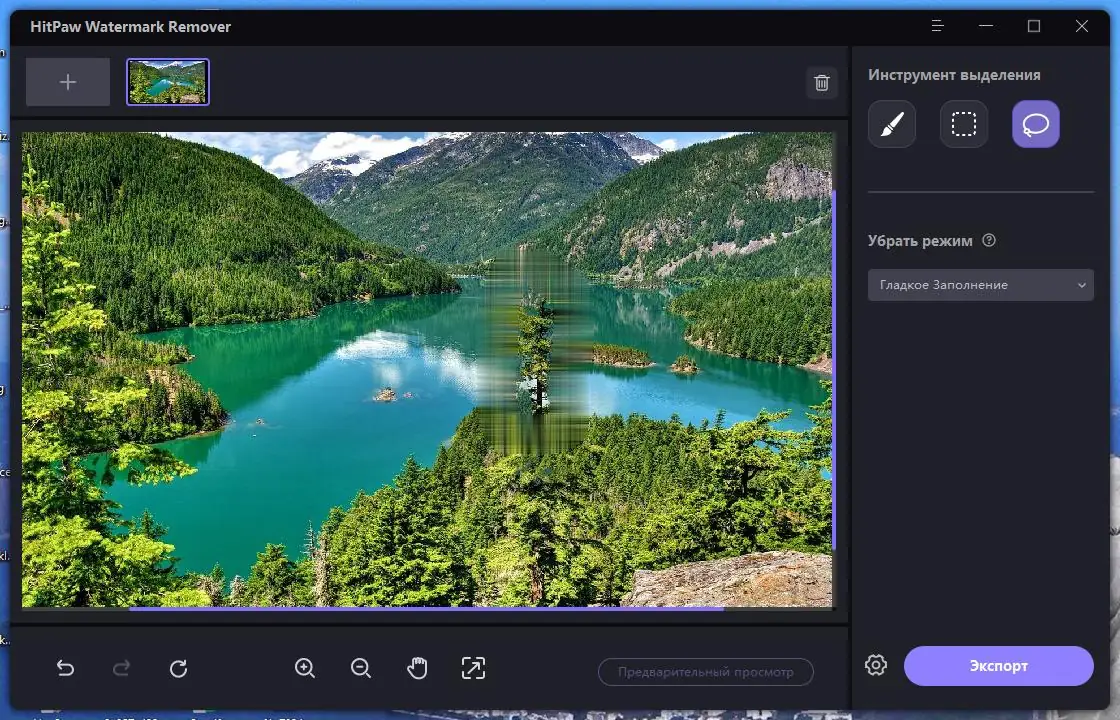
Task: Undo the last action
Action: click(65, 668)
